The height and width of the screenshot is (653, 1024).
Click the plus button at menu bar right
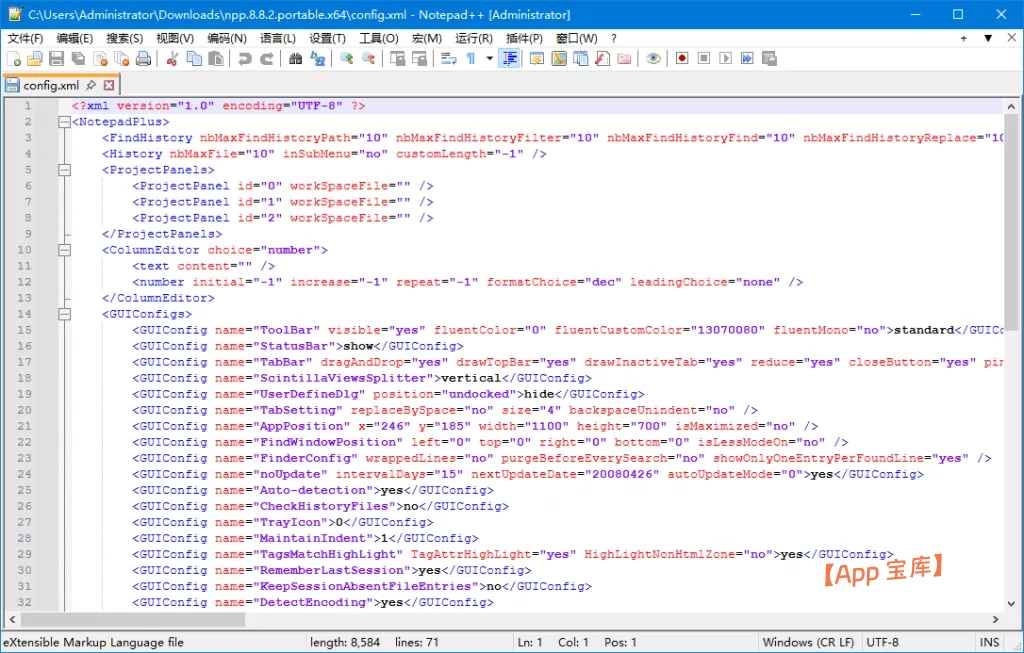pyautogui.click(x=963, y=38)
